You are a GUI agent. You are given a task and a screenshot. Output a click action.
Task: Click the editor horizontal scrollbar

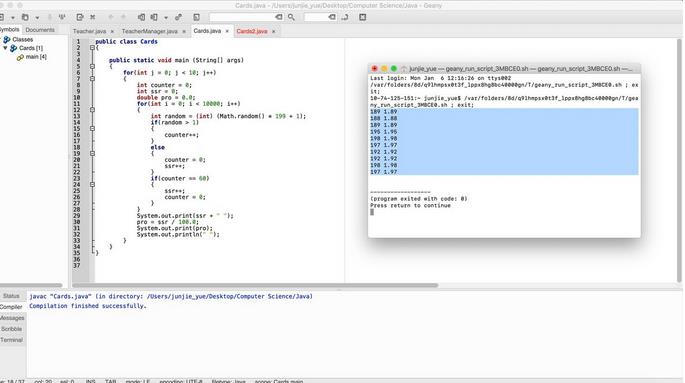point(255,285)
